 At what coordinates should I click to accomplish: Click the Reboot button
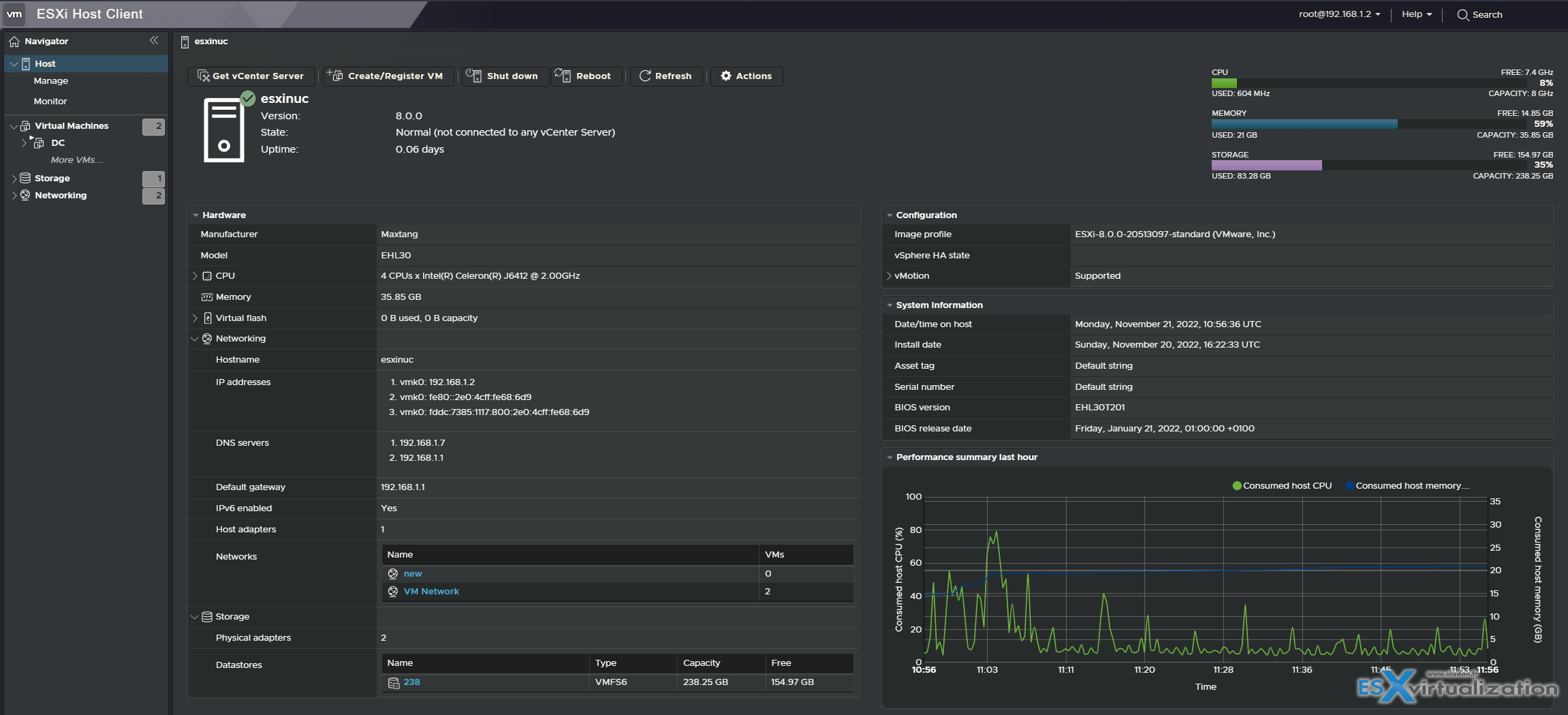[586, 76]
